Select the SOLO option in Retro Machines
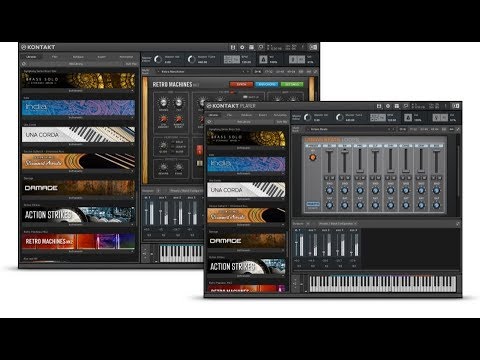480x360 pixels. coord(177,142)
